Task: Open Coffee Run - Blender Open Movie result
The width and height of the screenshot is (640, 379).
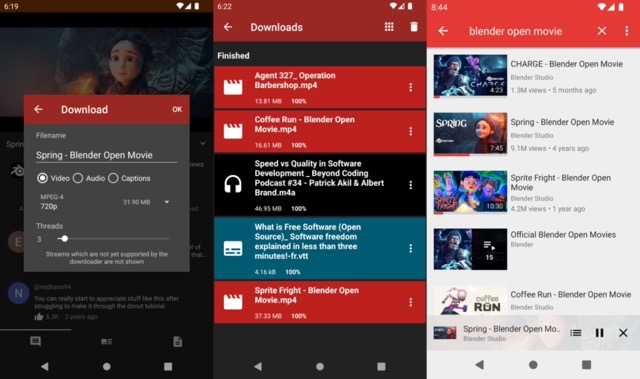Action: 533,299
